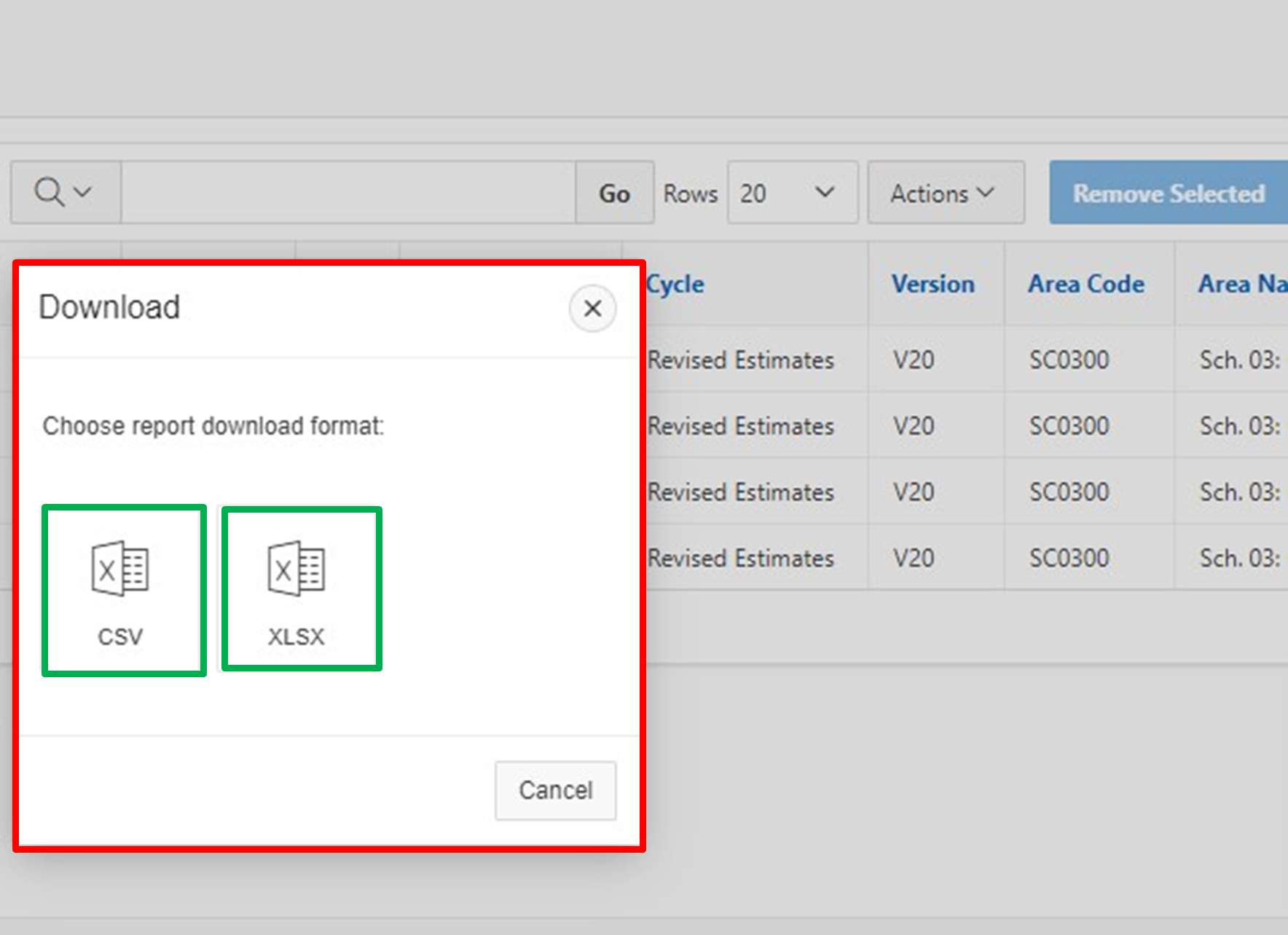1288x935 pixels.
Task: Select the Area Code column header
Action: pyautogui.click(x=1085, y=284)
